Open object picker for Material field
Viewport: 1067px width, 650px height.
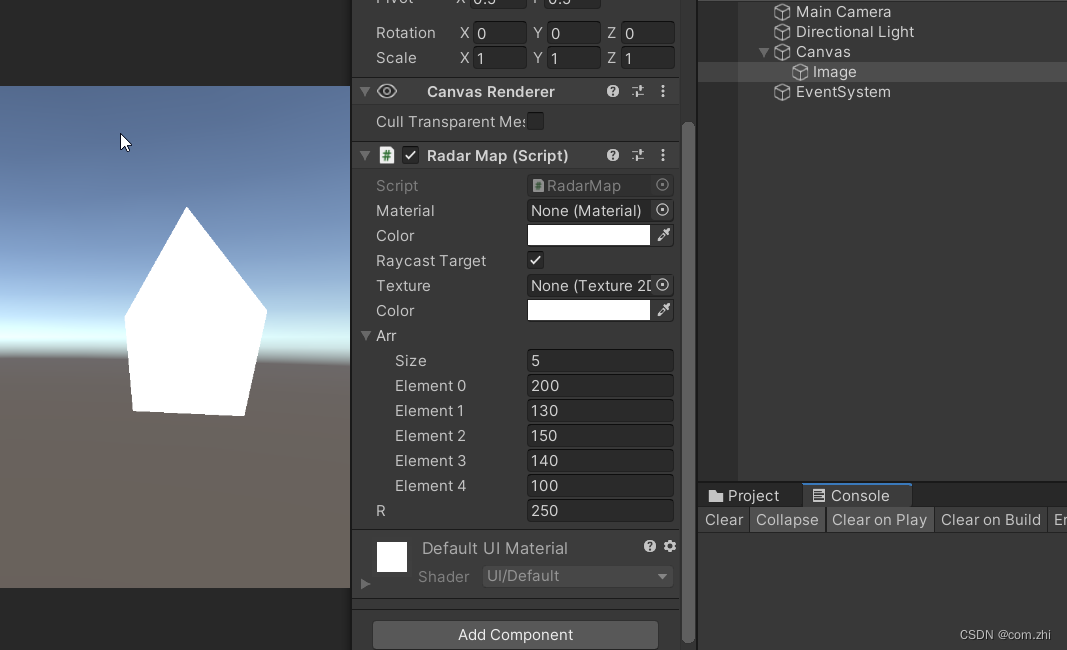pyautogui.click(x=662, y=210)
